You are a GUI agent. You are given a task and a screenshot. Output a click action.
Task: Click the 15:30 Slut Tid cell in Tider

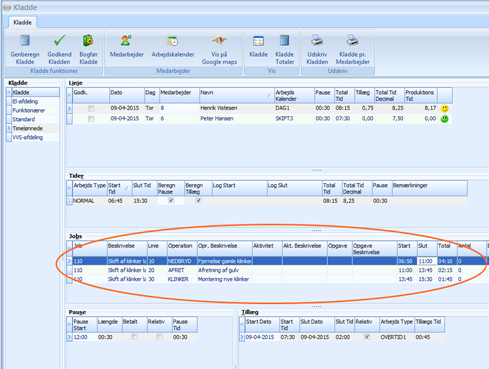pyautogui.click(x=144, y=201)
